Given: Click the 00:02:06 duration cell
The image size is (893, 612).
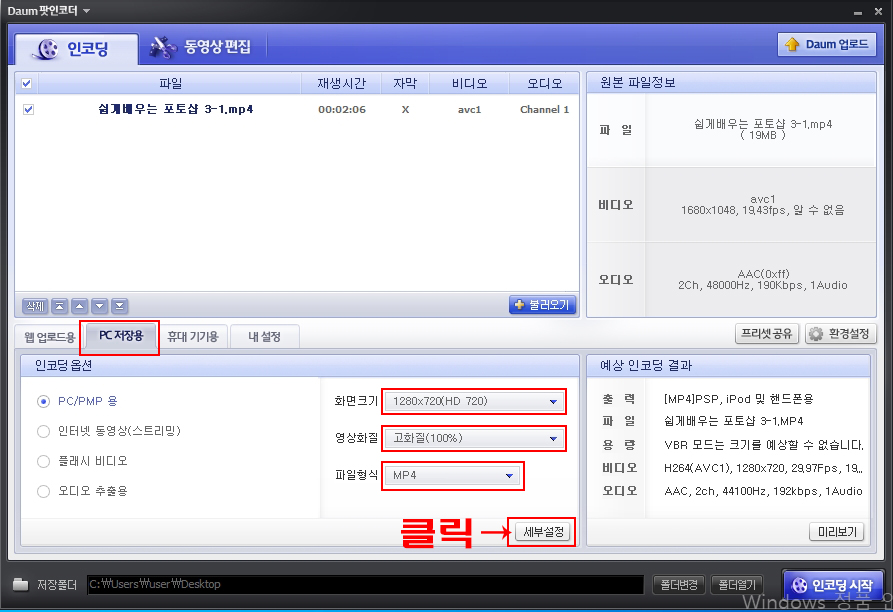Looking at the screenshot, I should pos(342,109).
